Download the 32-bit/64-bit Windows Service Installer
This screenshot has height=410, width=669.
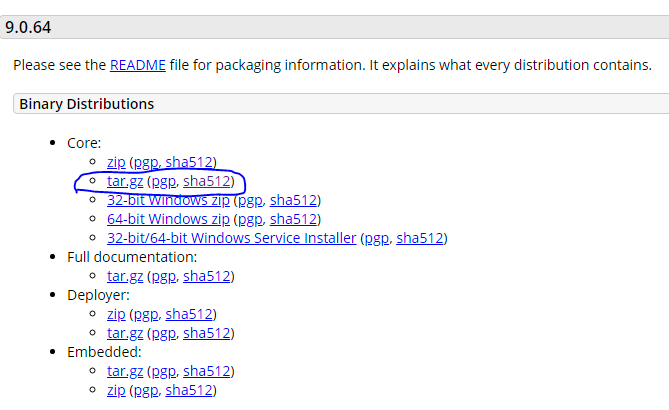(232, 238)
